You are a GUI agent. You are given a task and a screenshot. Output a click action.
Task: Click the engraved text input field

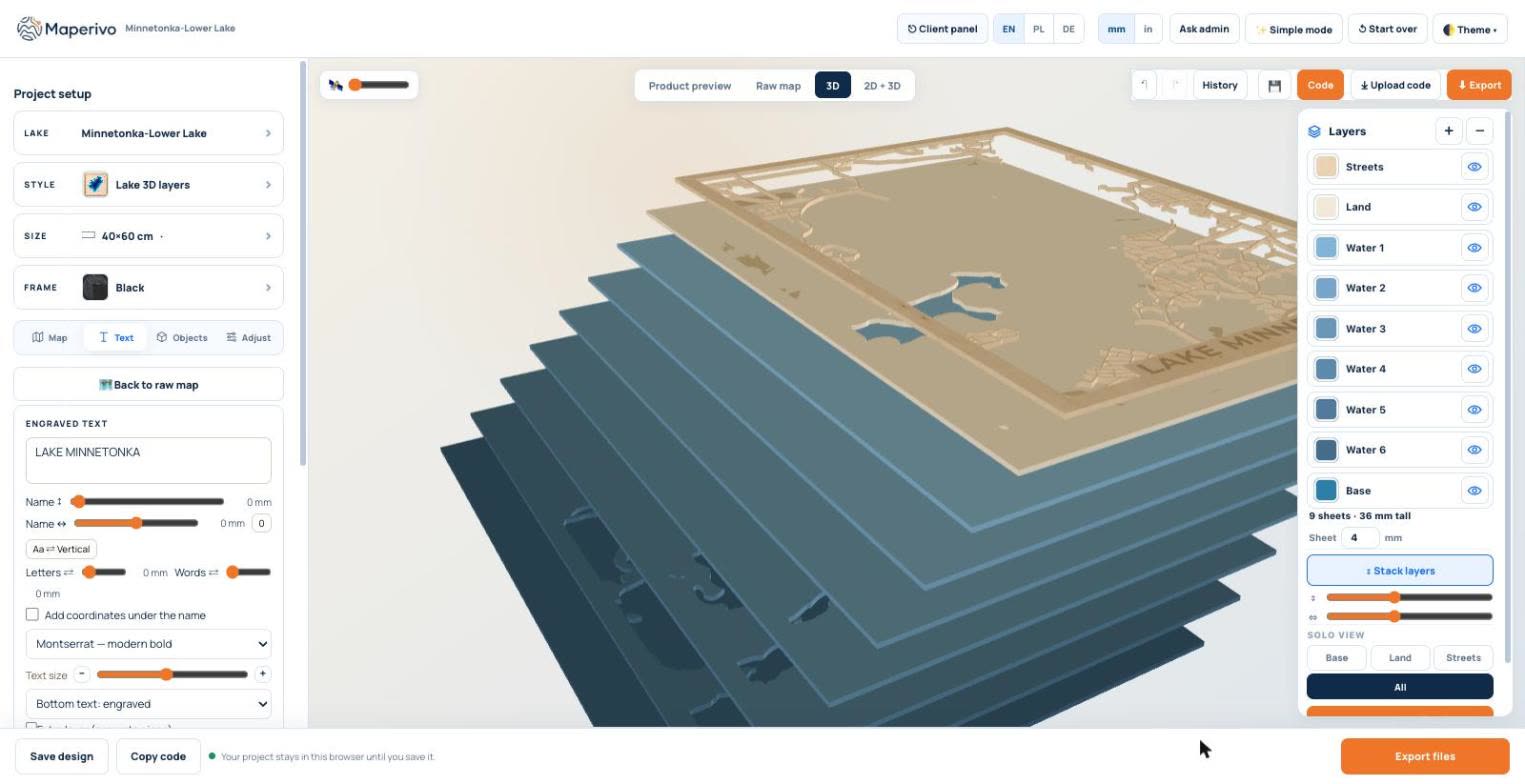(x=148, y=461)
